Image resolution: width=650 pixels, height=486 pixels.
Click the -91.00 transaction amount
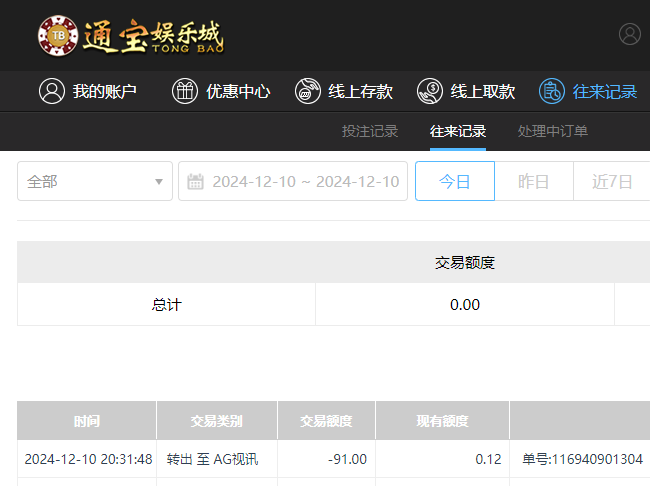coord(347,459)
